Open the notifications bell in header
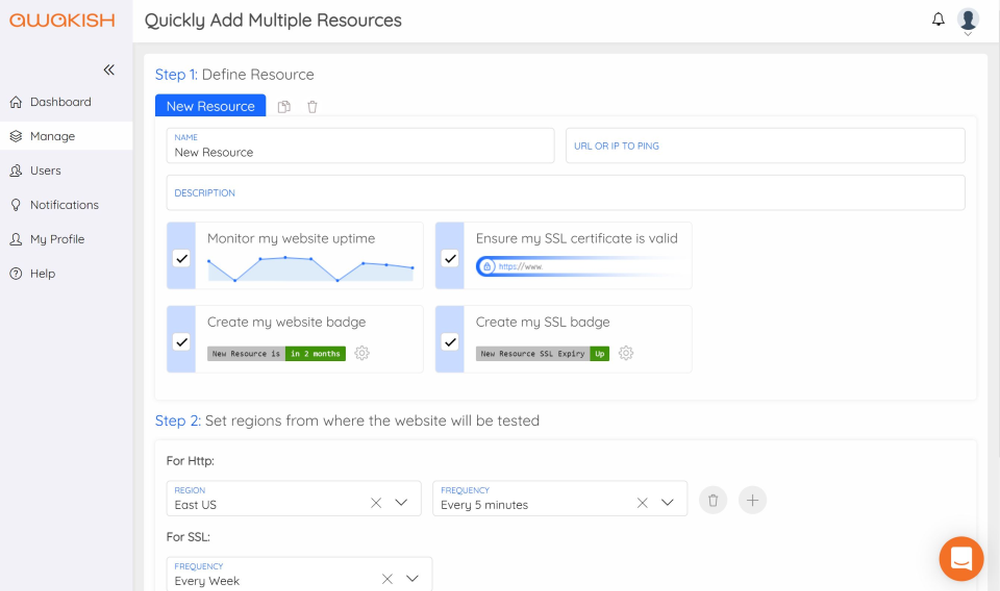Screen dimensions: 1000x591 (x=938, y=19)
